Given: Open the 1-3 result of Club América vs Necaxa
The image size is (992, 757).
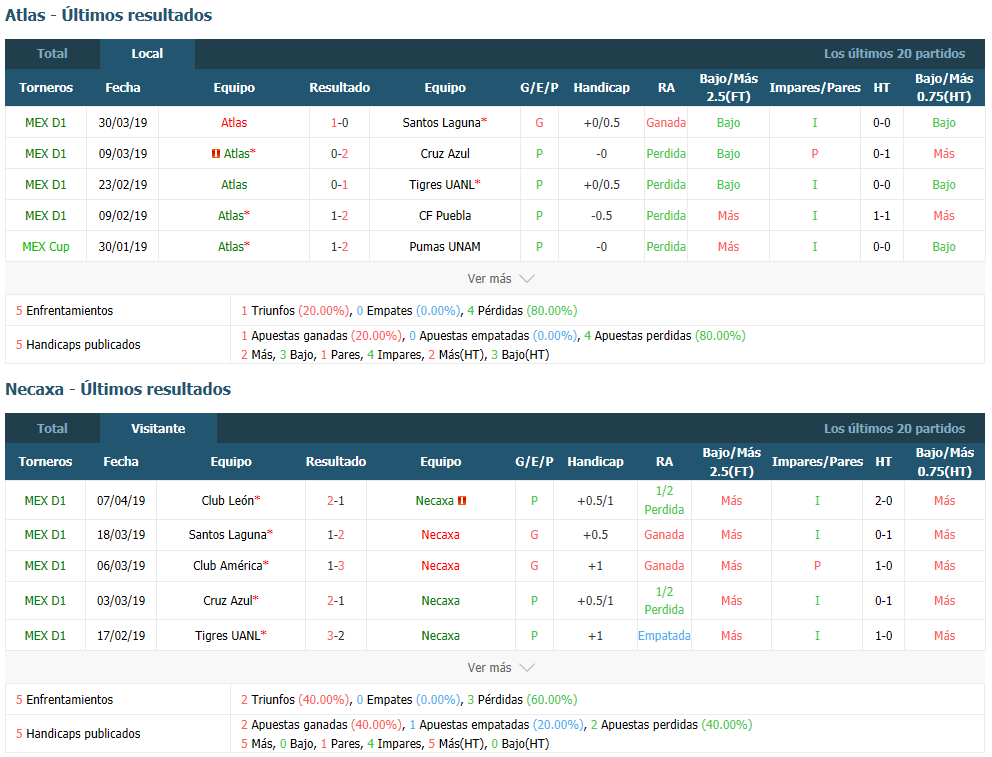Looking at the screenshot, I should click(x=336, y=566).
